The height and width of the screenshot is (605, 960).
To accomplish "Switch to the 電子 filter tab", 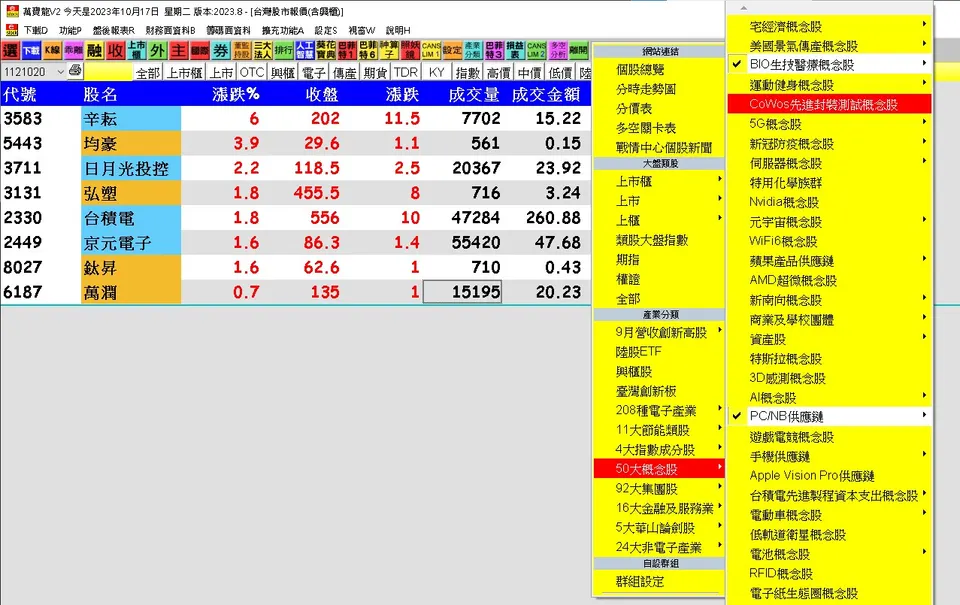I will pos(313,73).
